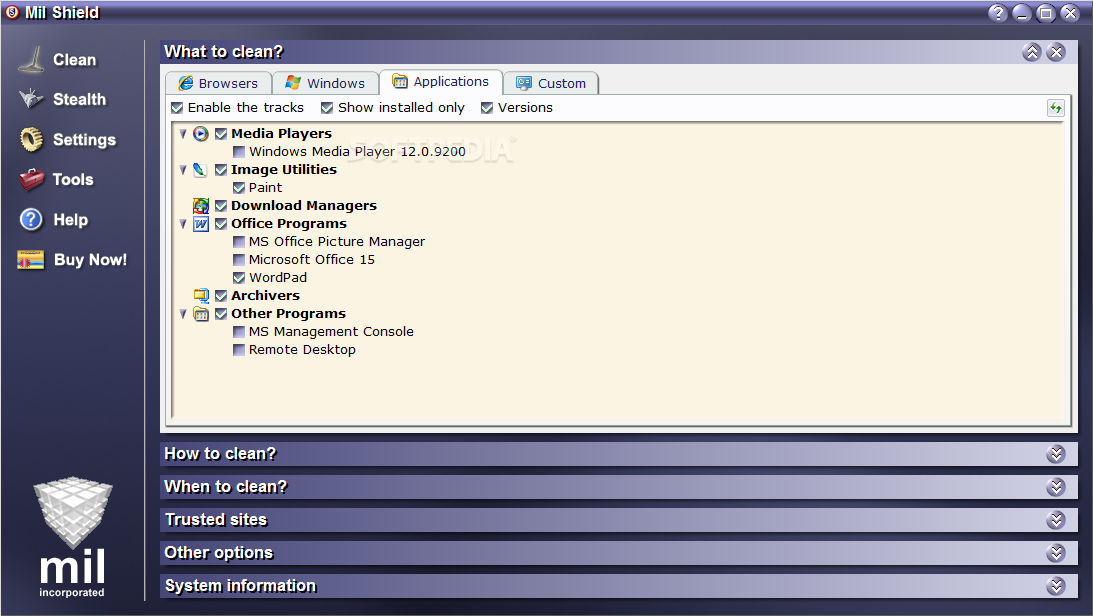Collapse the Image Utilities tree node
Screen dimensions: 1093x616
pyautogui.click(x=183, y=170)
